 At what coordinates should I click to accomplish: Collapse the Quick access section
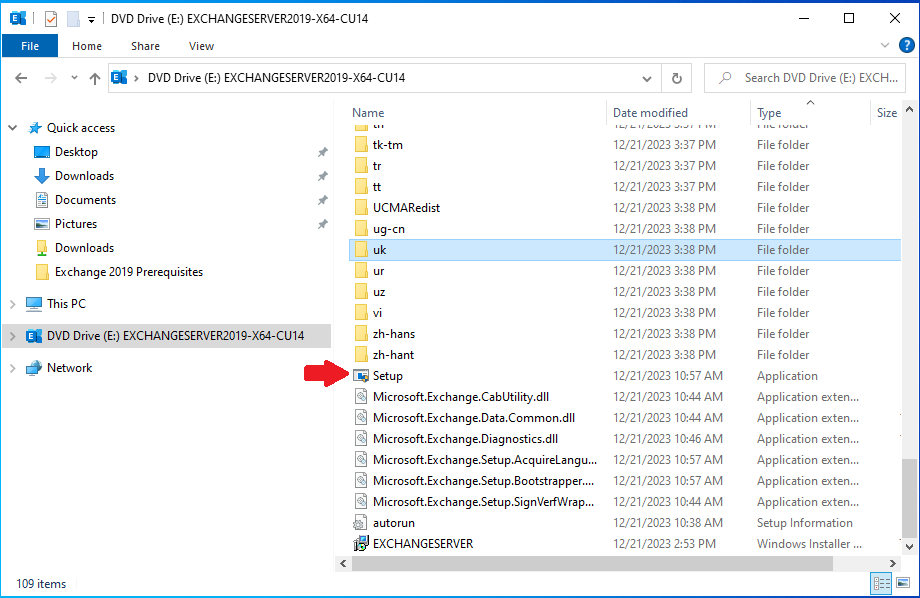pyautogui.click(x=10, y=127)
